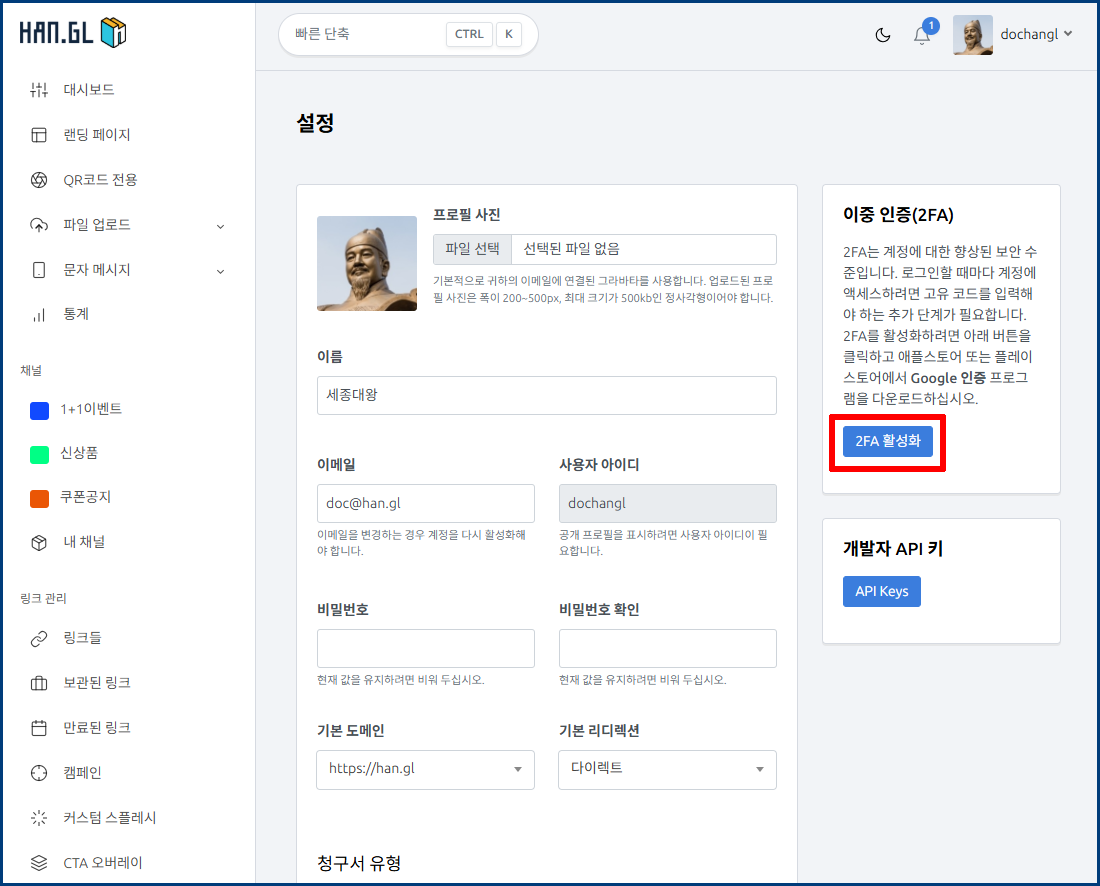Click the 이름 input field
Image resolution: width=1100 pixels, height=886 pixels.
pos(546,395)
